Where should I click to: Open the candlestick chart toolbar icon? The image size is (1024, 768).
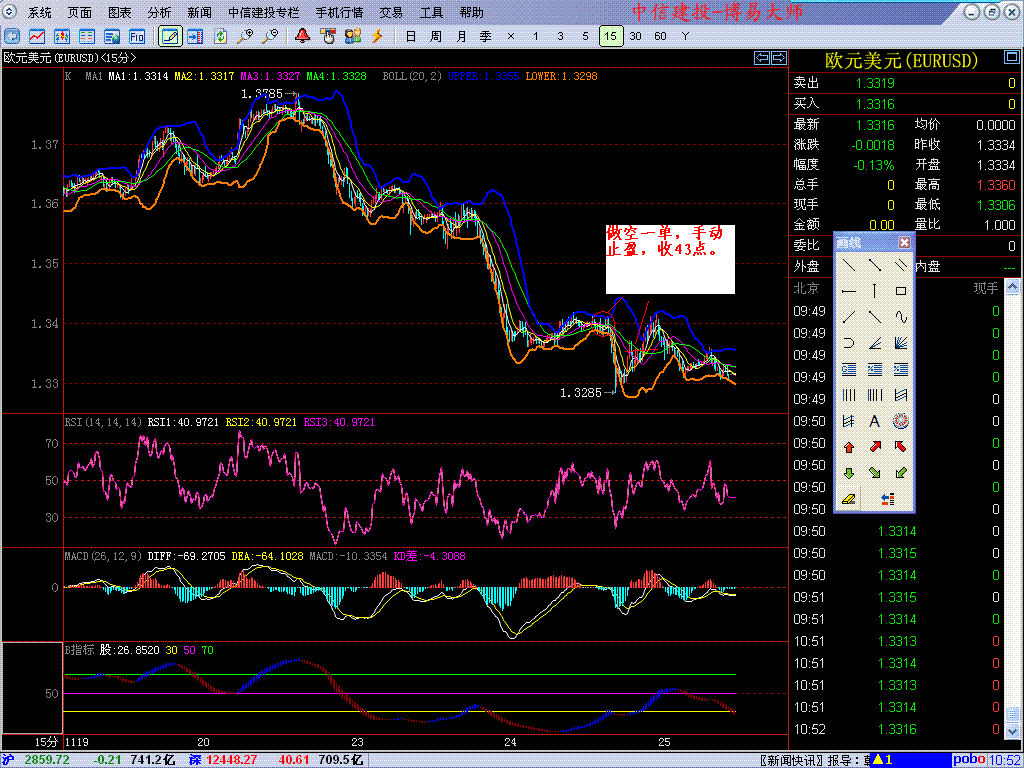coord(62,36)
